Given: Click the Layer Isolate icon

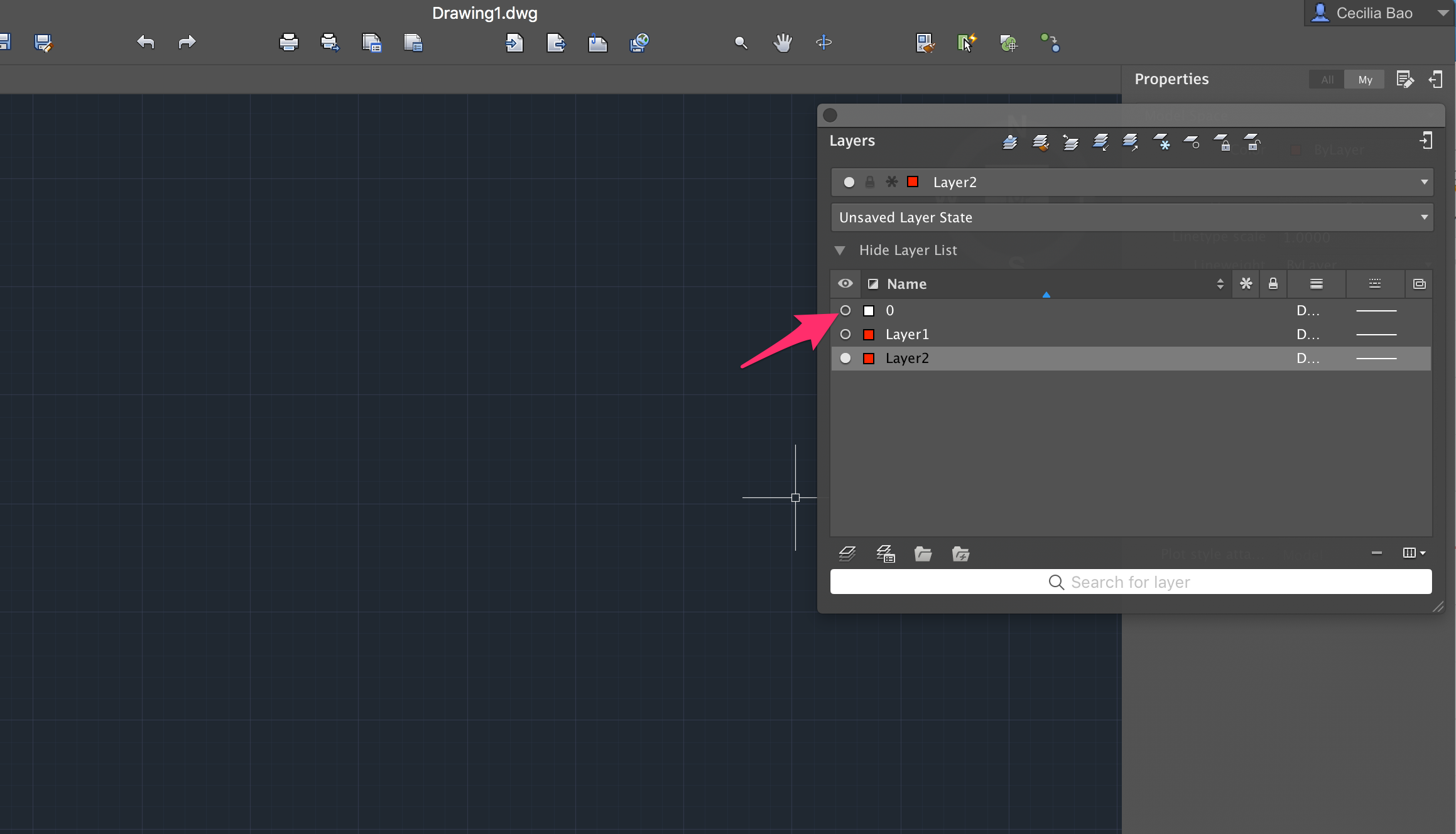Looking at the screenshot, I should tap(1100, 142).
